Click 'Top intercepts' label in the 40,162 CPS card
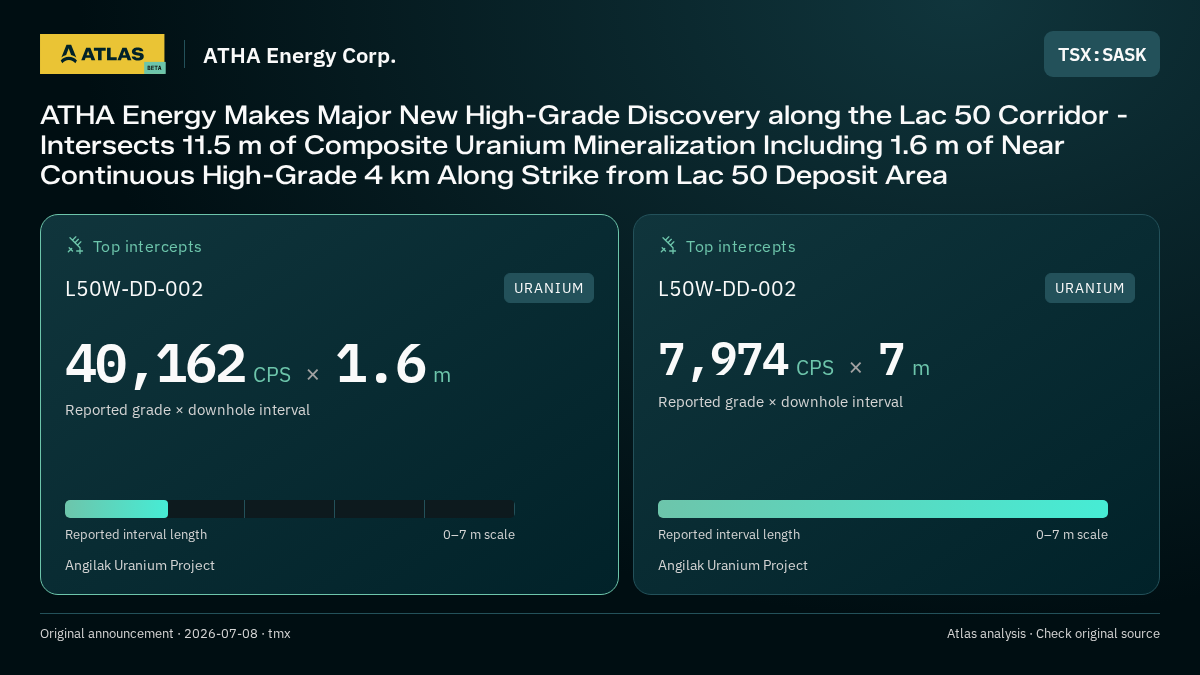Viewport: 1200px width, 675px height. point(147,246)
